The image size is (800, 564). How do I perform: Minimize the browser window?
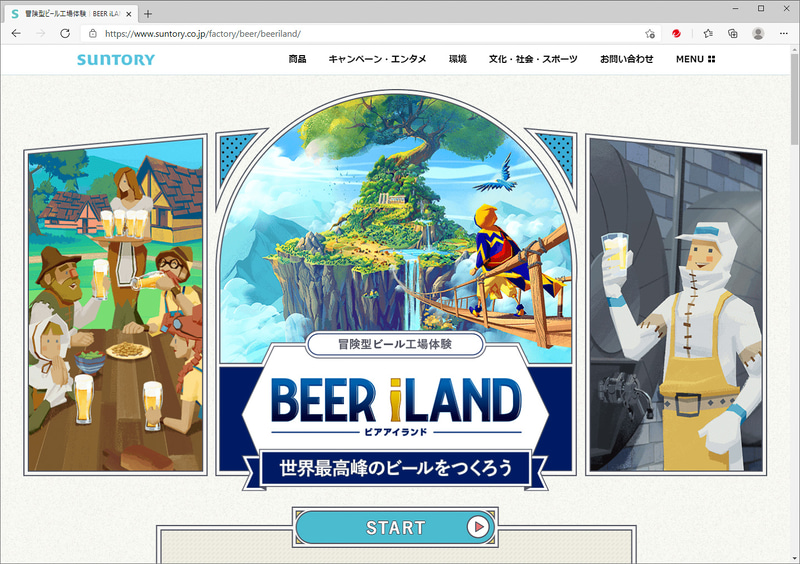coord(735,9)
